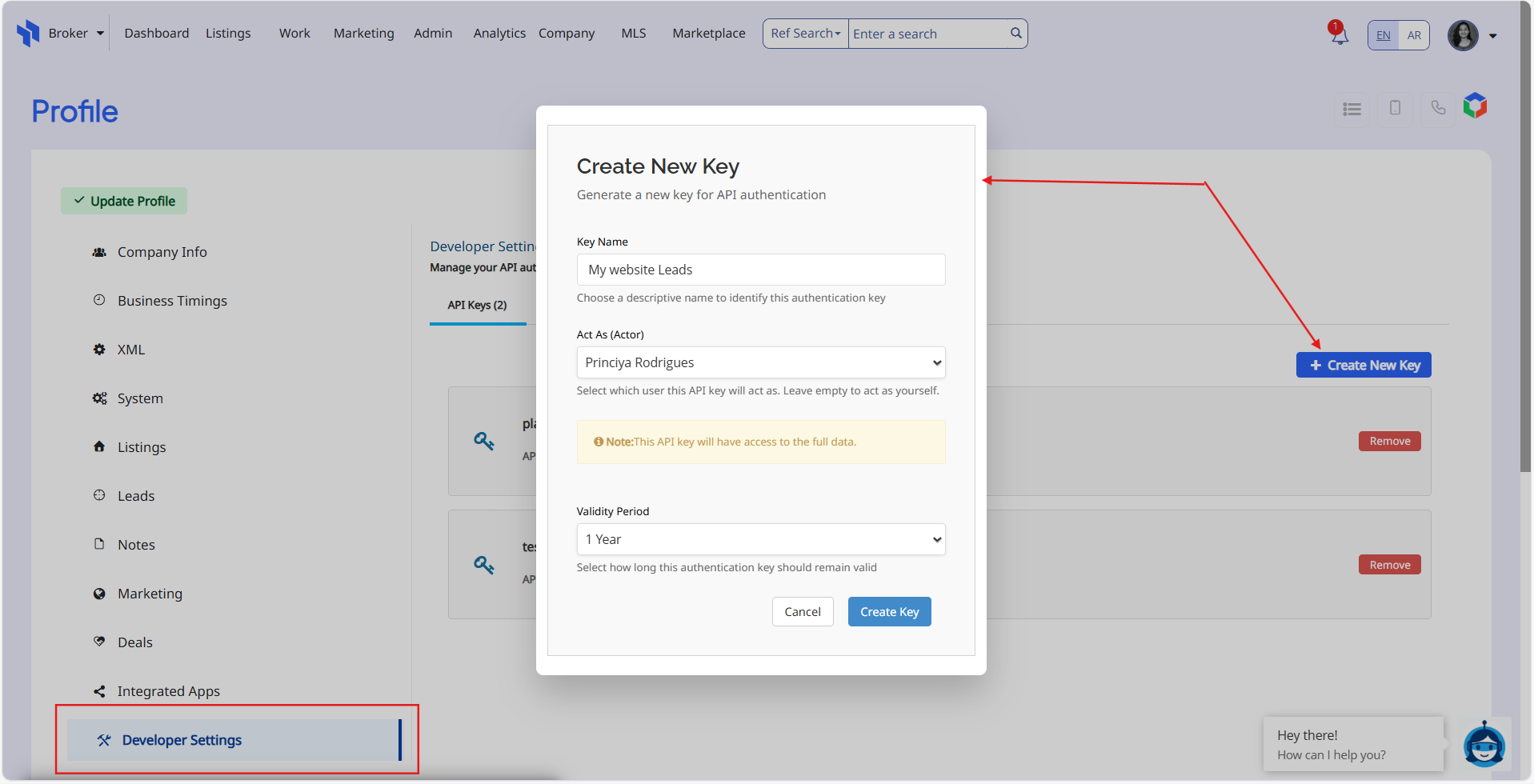Open the colorful cube app icon

tap(1475, 106)
